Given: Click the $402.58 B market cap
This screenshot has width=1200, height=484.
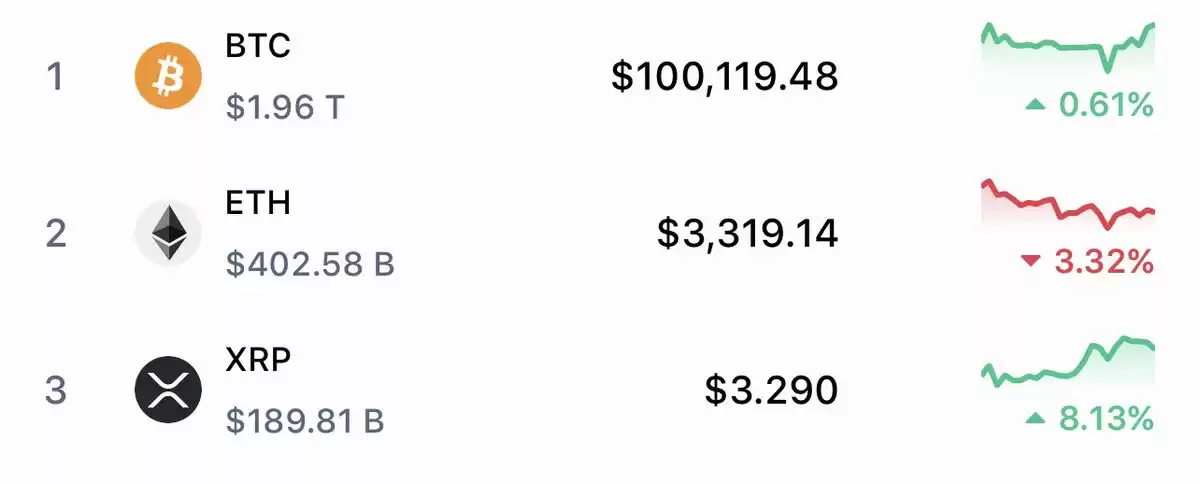Looking at the screenshot, I should 310,264.
